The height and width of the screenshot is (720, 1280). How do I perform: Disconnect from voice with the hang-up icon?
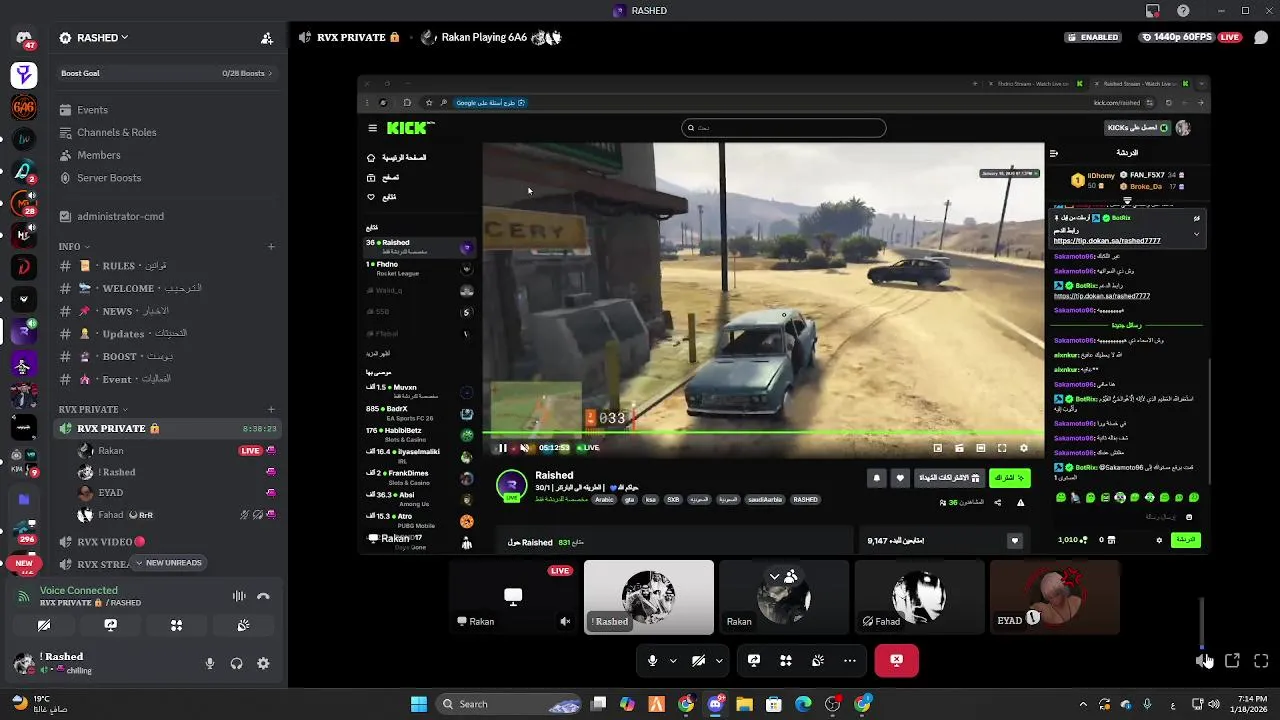(x=263, y=596)
